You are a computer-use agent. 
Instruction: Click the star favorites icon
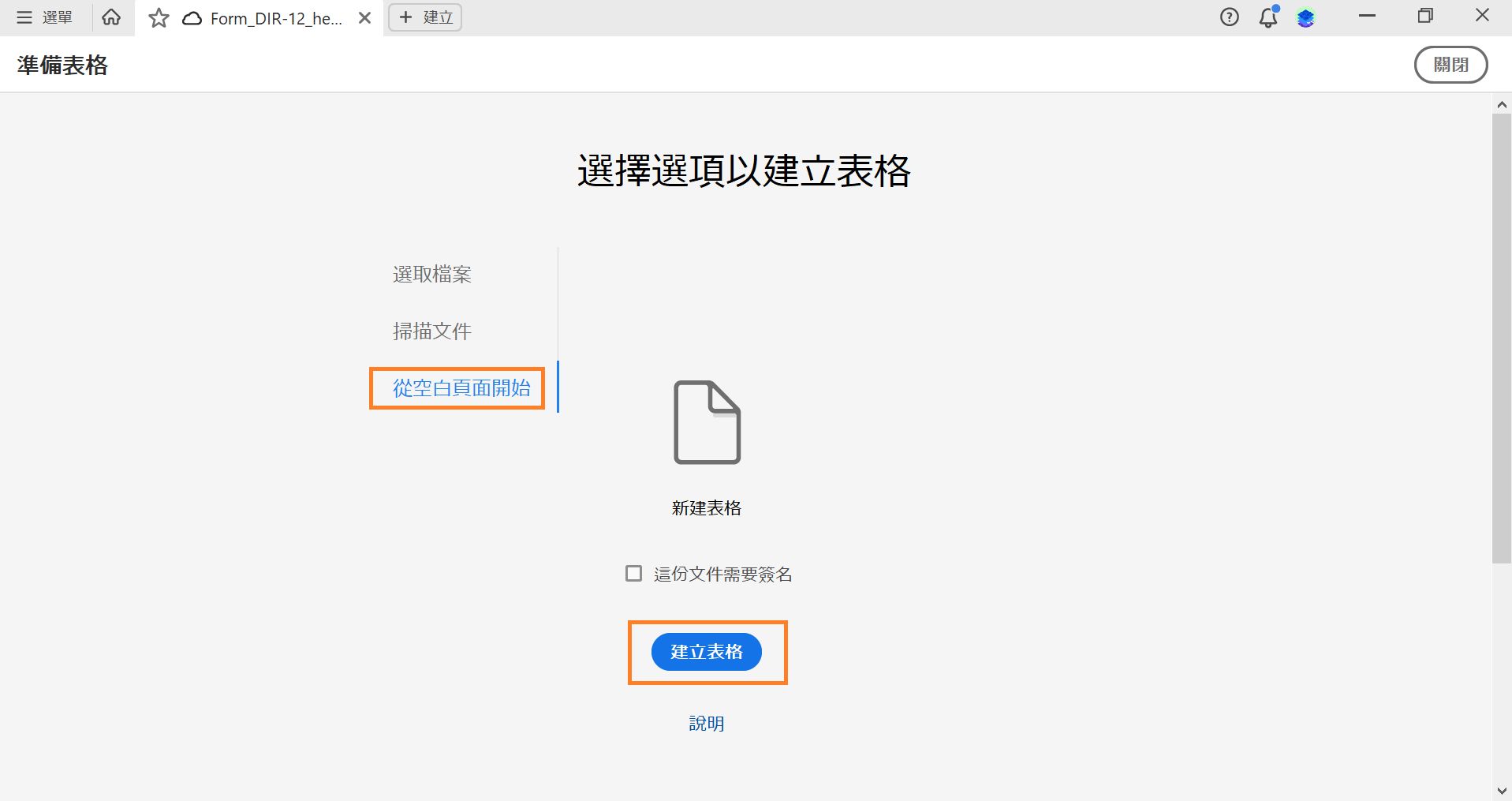[x=158, y=17]
